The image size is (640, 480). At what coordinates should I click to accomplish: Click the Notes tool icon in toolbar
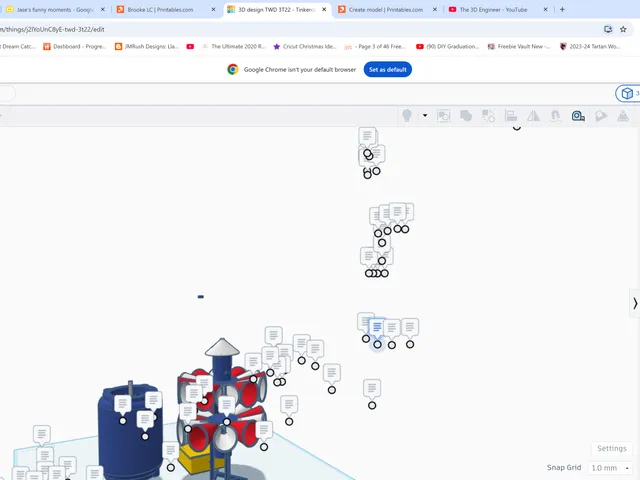600,116
